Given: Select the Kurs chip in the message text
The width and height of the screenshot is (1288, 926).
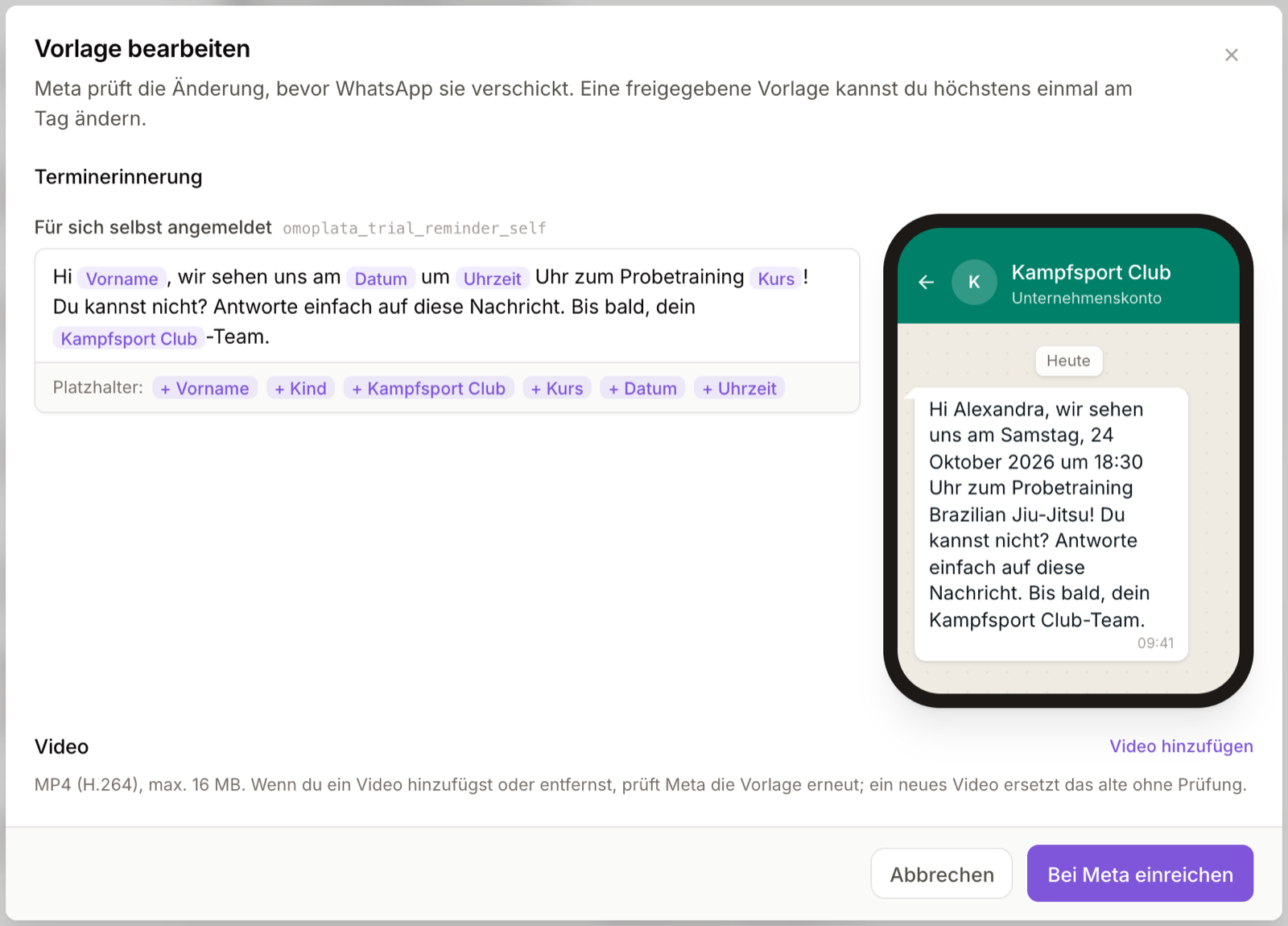Looking at the screenshot, I should pyautogui.click(x=776, y=279).
